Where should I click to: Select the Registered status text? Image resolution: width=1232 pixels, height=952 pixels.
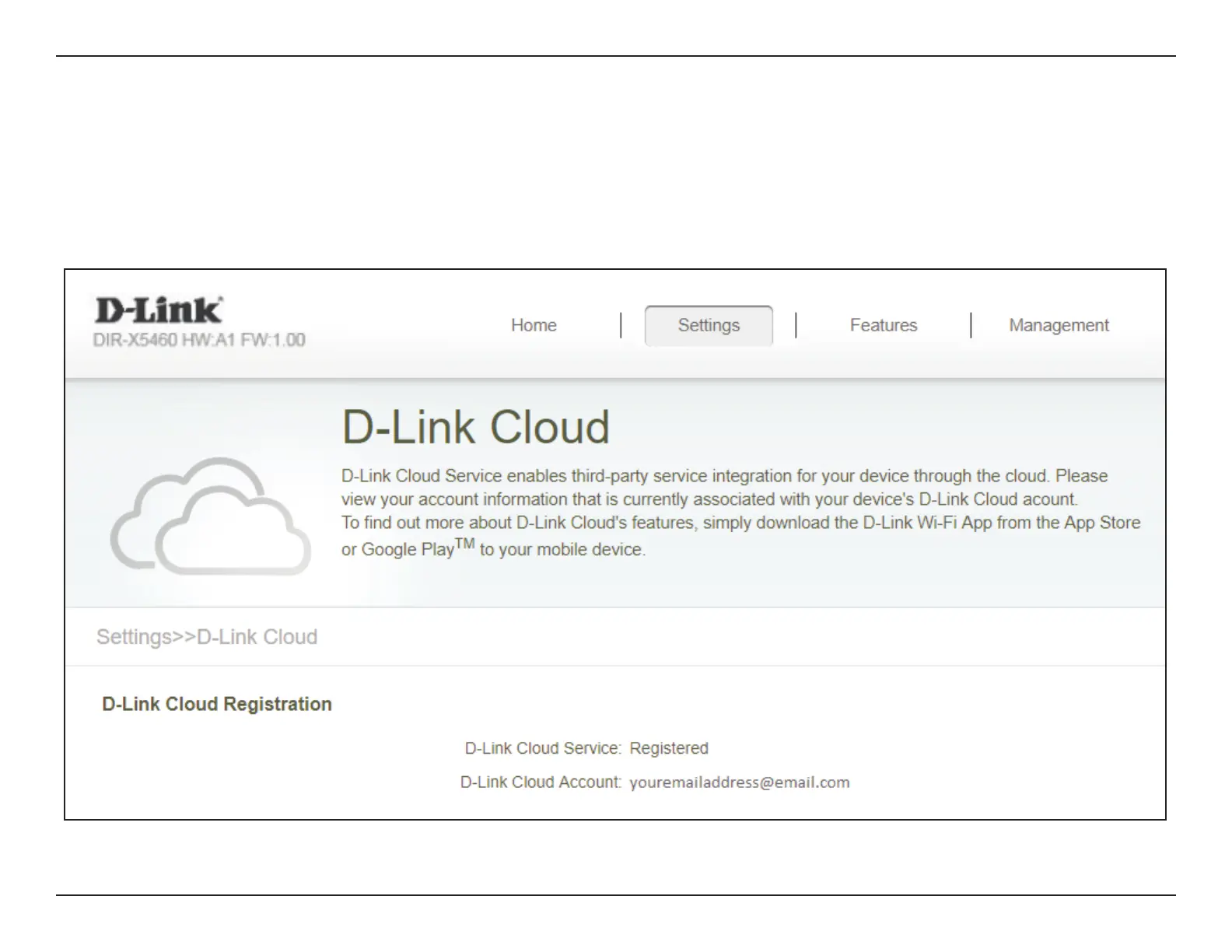click(x=669, y=748)
